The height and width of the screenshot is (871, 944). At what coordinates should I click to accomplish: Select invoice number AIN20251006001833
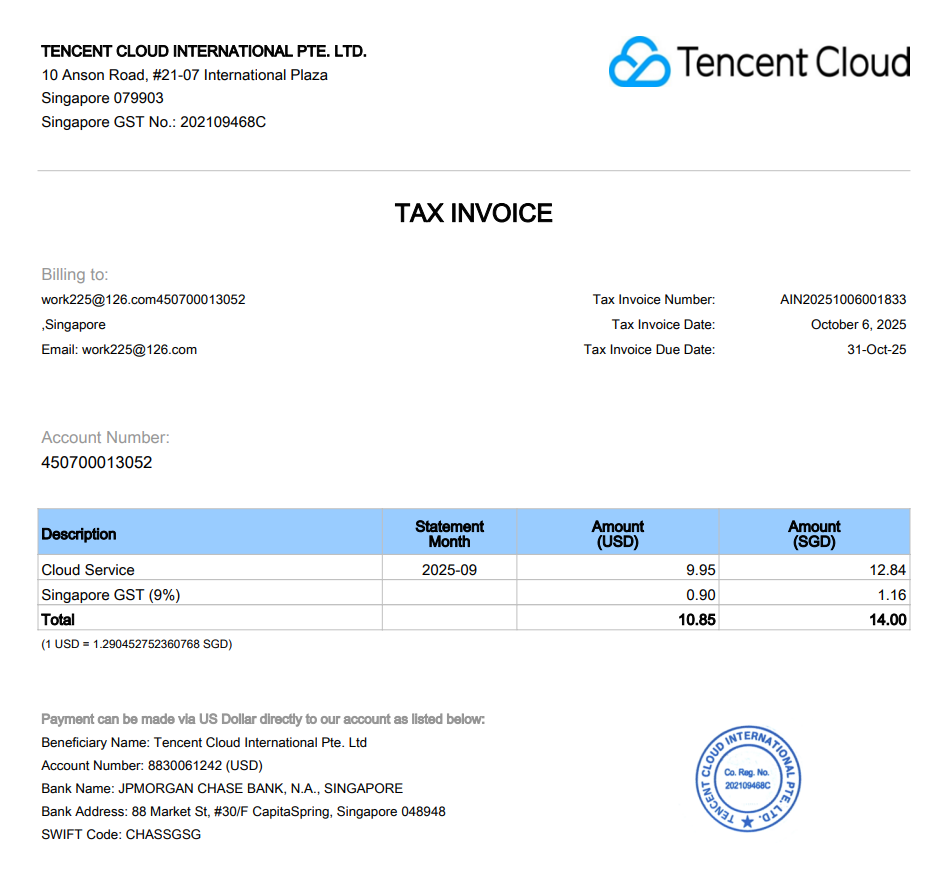[843, 300]
